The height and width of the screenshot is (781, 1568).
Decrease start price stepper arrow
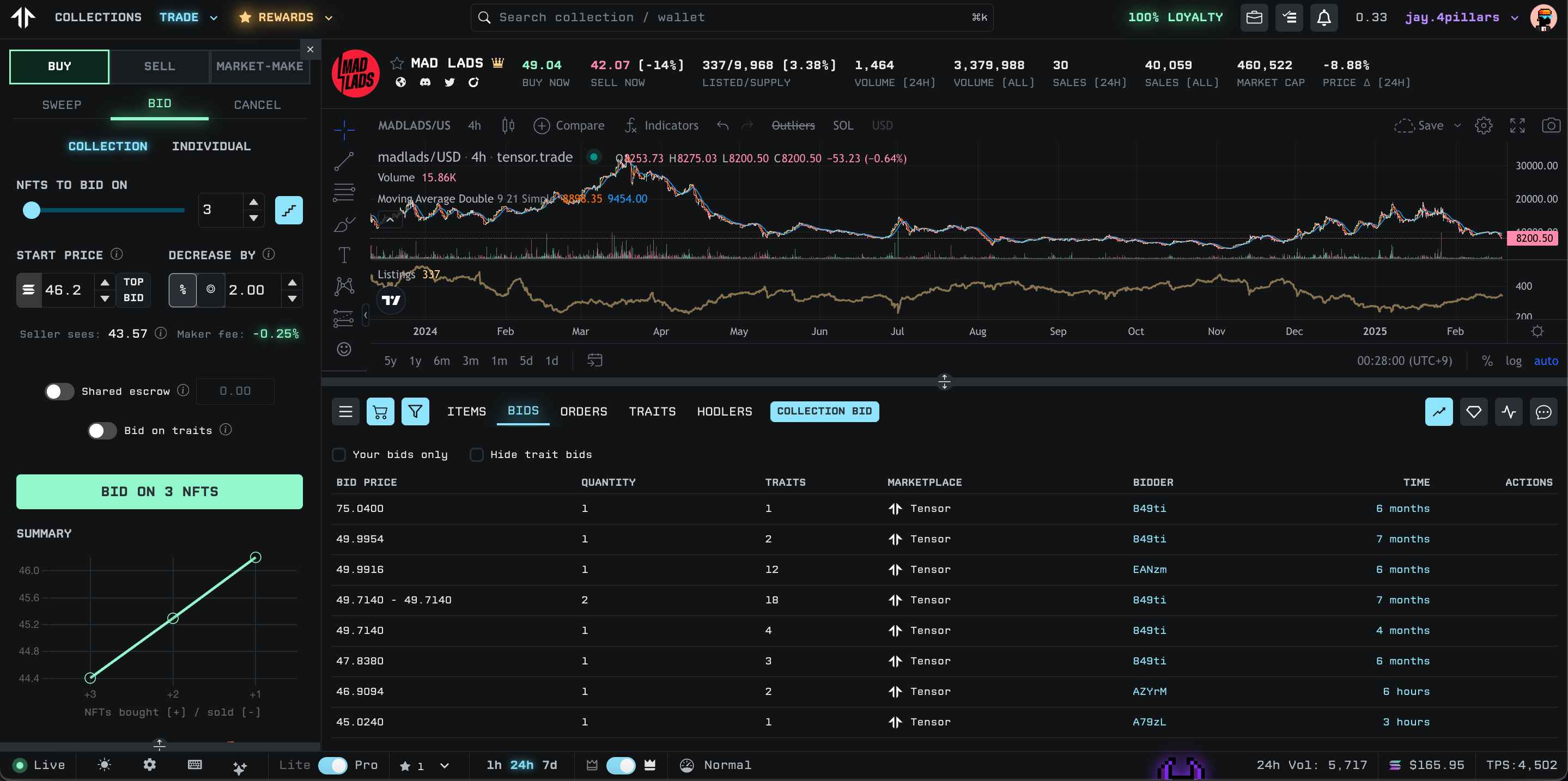pos(105,298)
